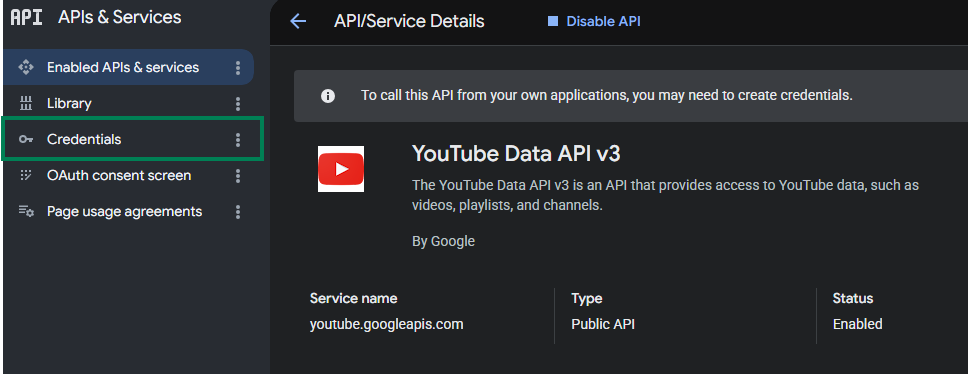Go back using the left arrow
This screenshot has width=968, height=374.
click(298, 22)
